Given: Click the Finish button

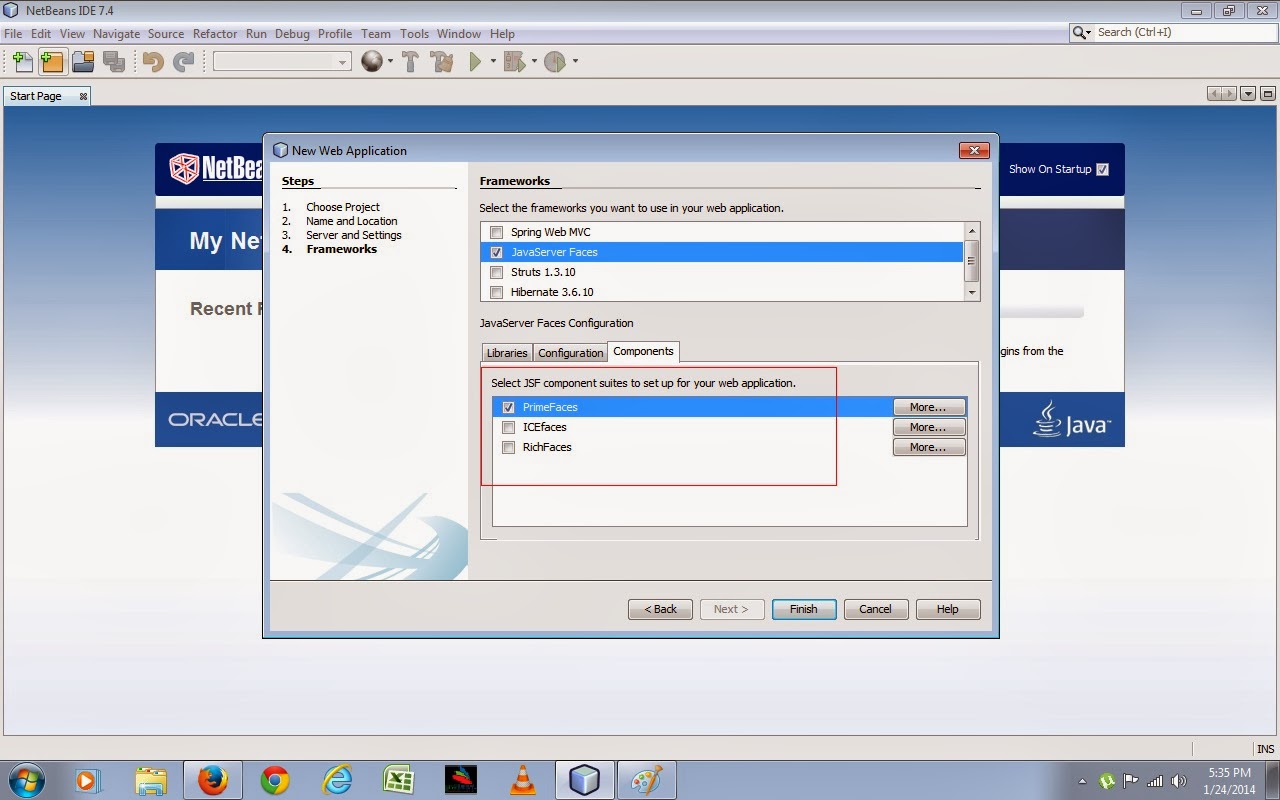Looking at the screenshot, I should (x=804, y=609).
